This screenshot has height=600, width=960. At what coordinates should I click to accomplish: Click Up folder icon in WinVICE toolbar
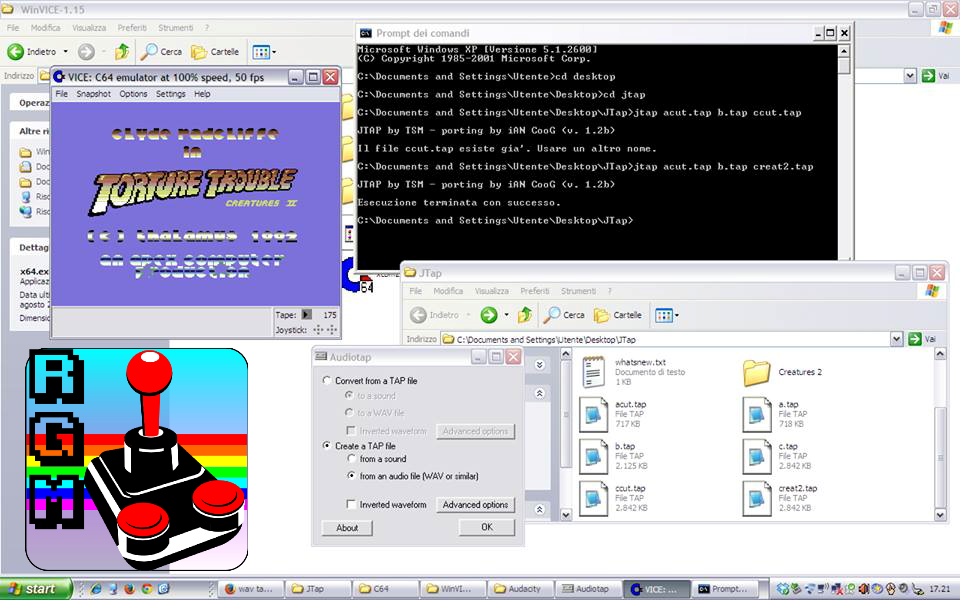click(x=122, y=51)
